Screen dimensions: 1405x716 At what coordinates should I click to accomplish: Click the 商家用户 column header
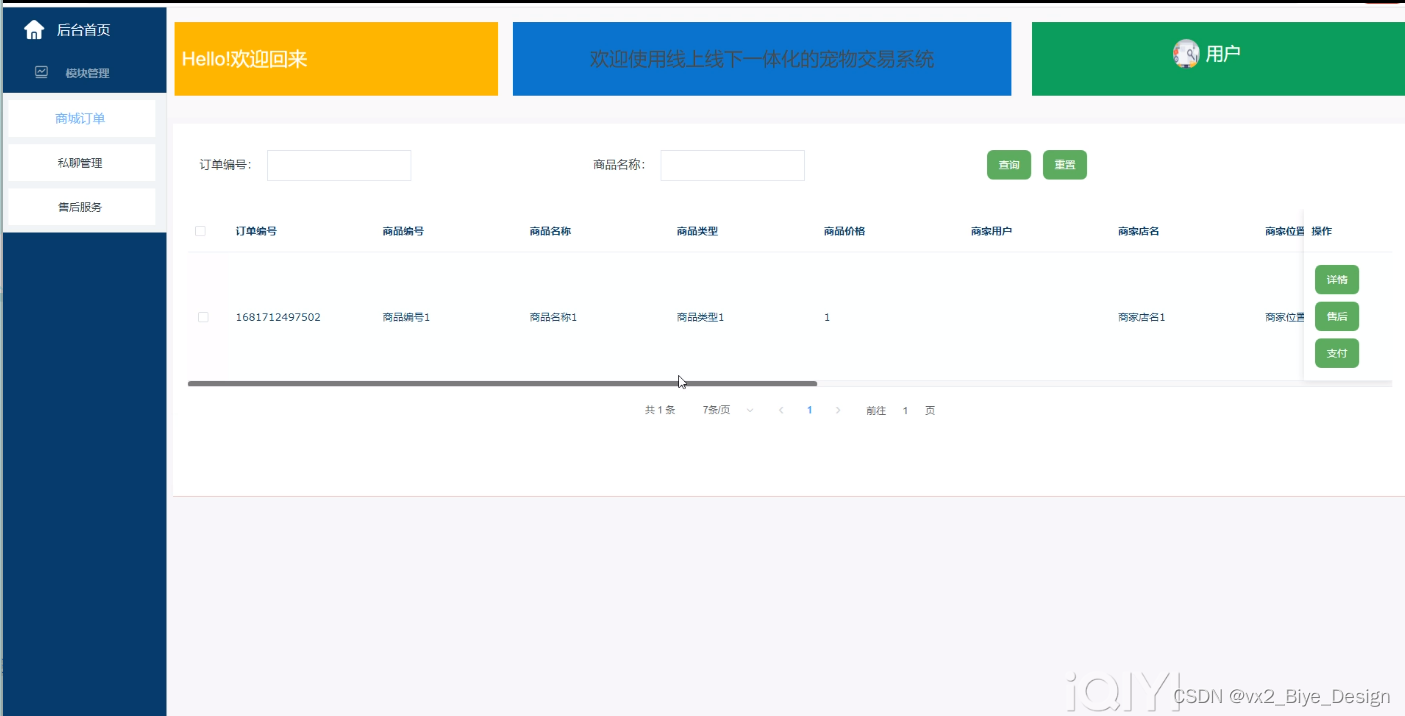click(x=991, y=231)
